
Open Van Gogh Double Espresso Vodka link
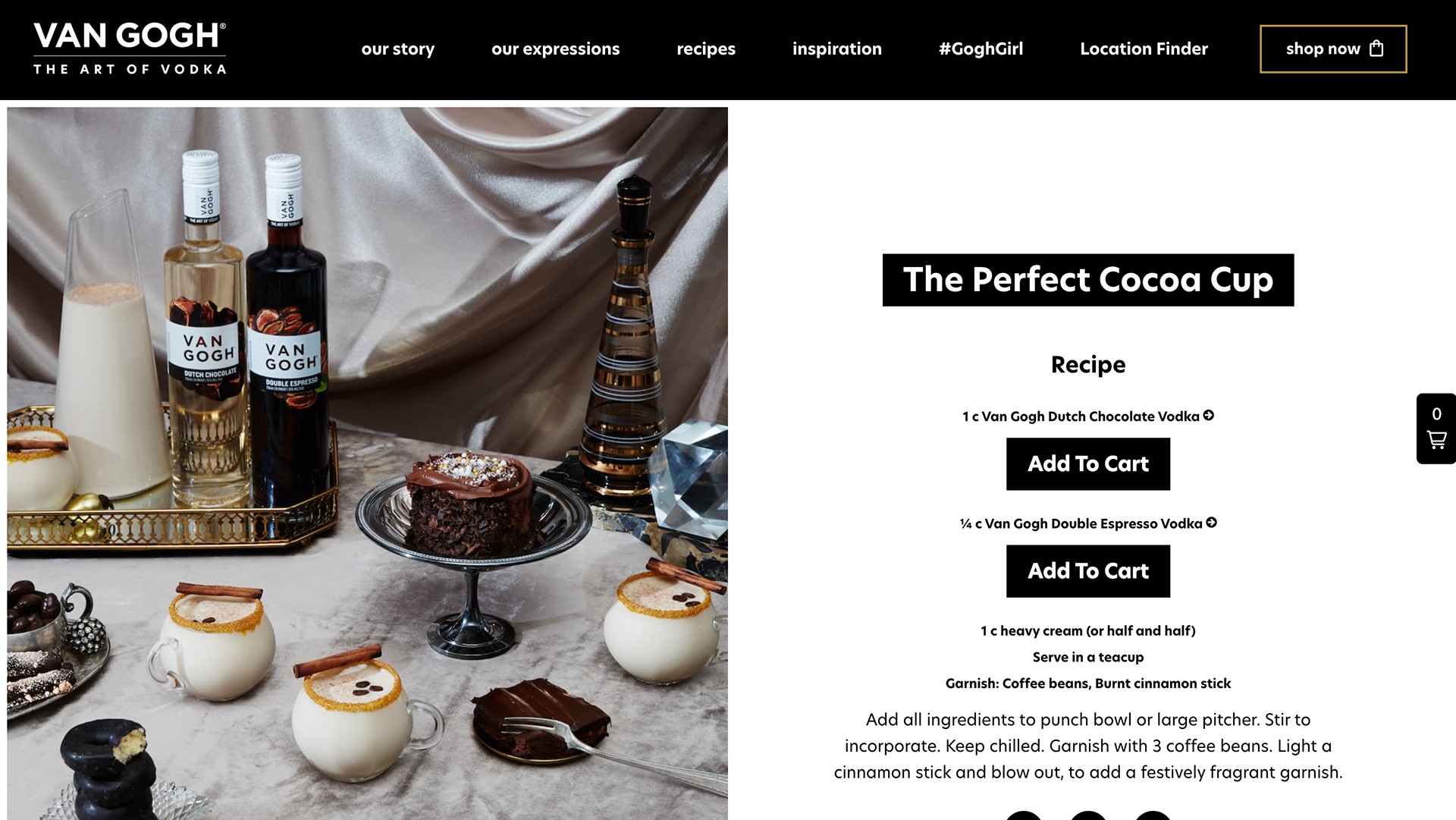1094,523
